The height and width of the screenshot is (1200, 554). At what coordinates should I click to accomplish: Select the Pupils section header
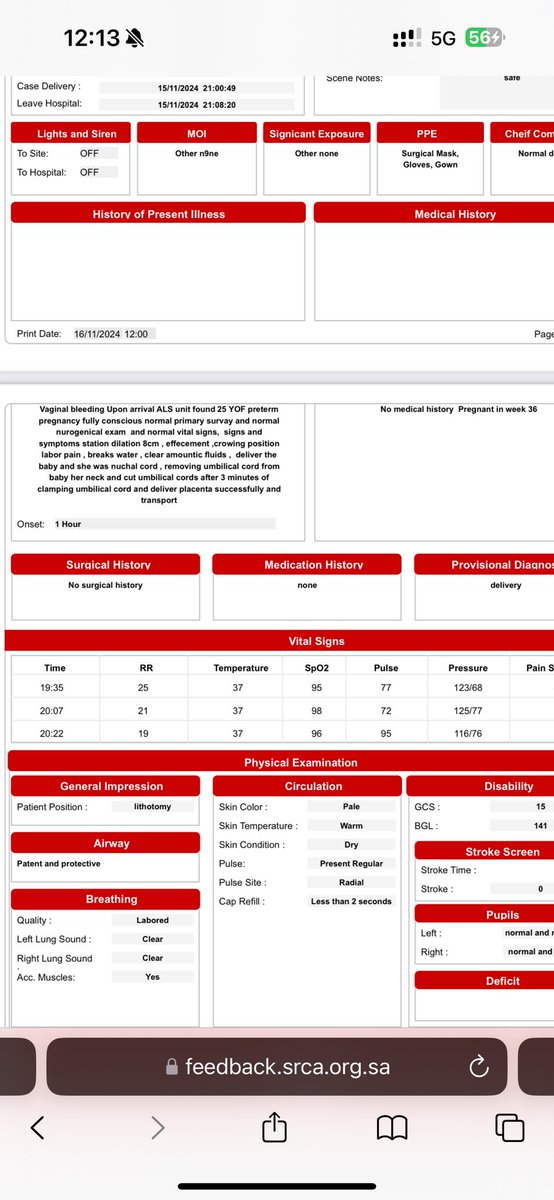(x=484, y=914)
